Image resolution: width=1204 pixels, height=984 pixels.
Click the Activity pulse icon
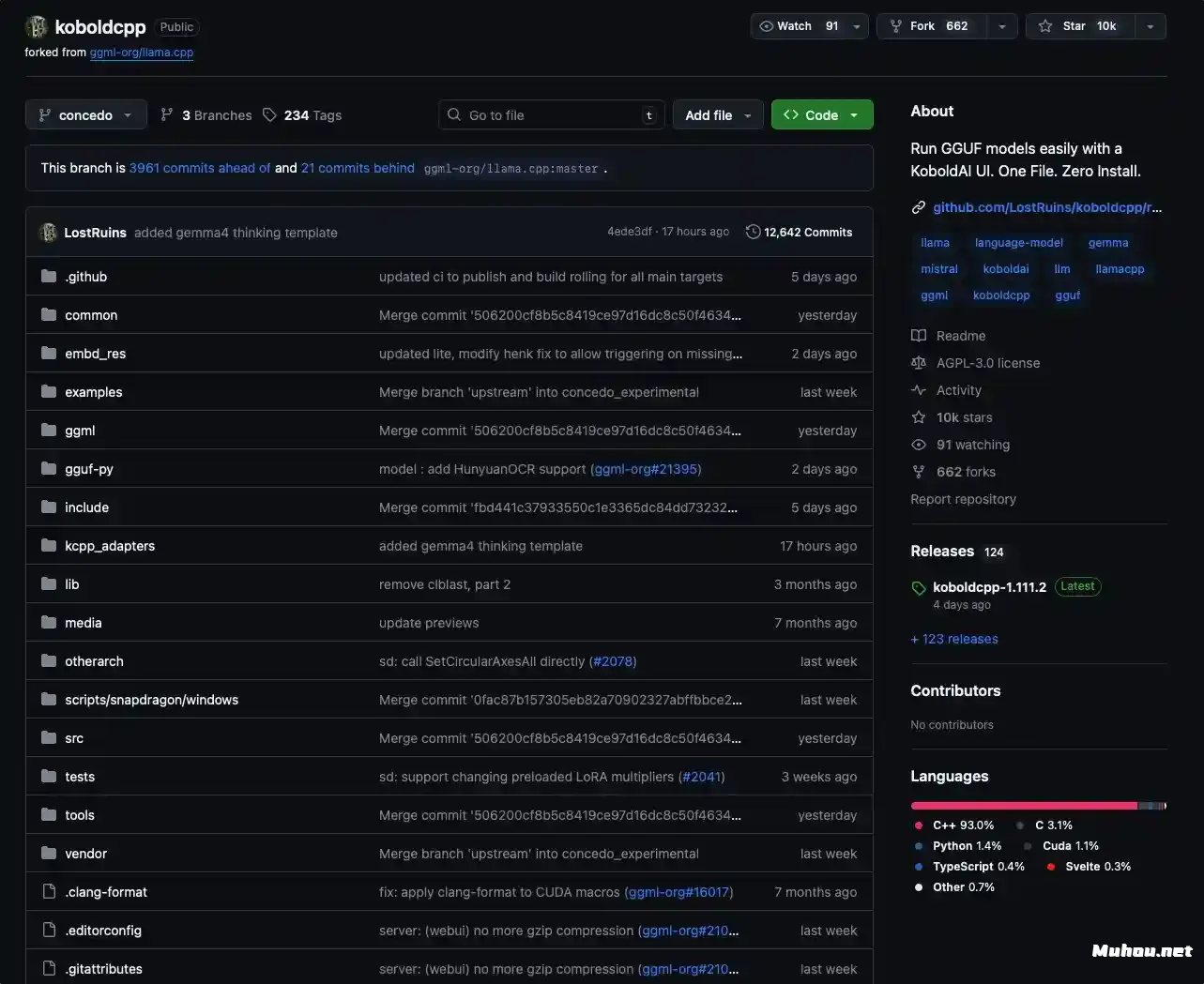(919, 390)
